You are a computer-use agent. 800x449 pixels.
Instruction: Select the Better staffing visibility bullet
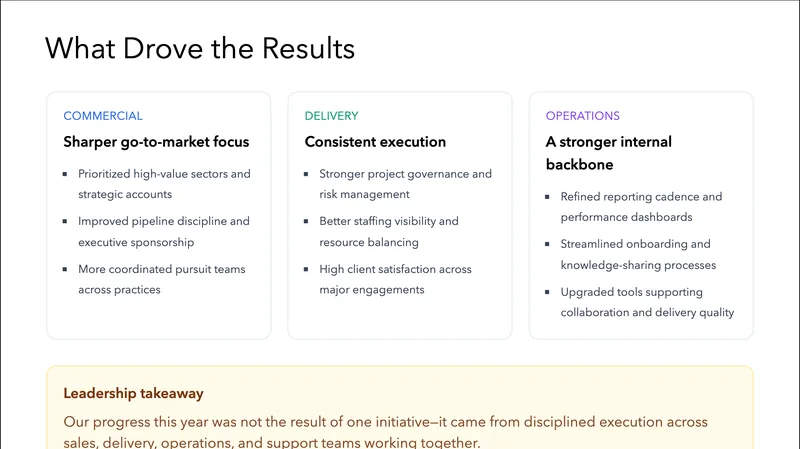(x=388, y=231)
